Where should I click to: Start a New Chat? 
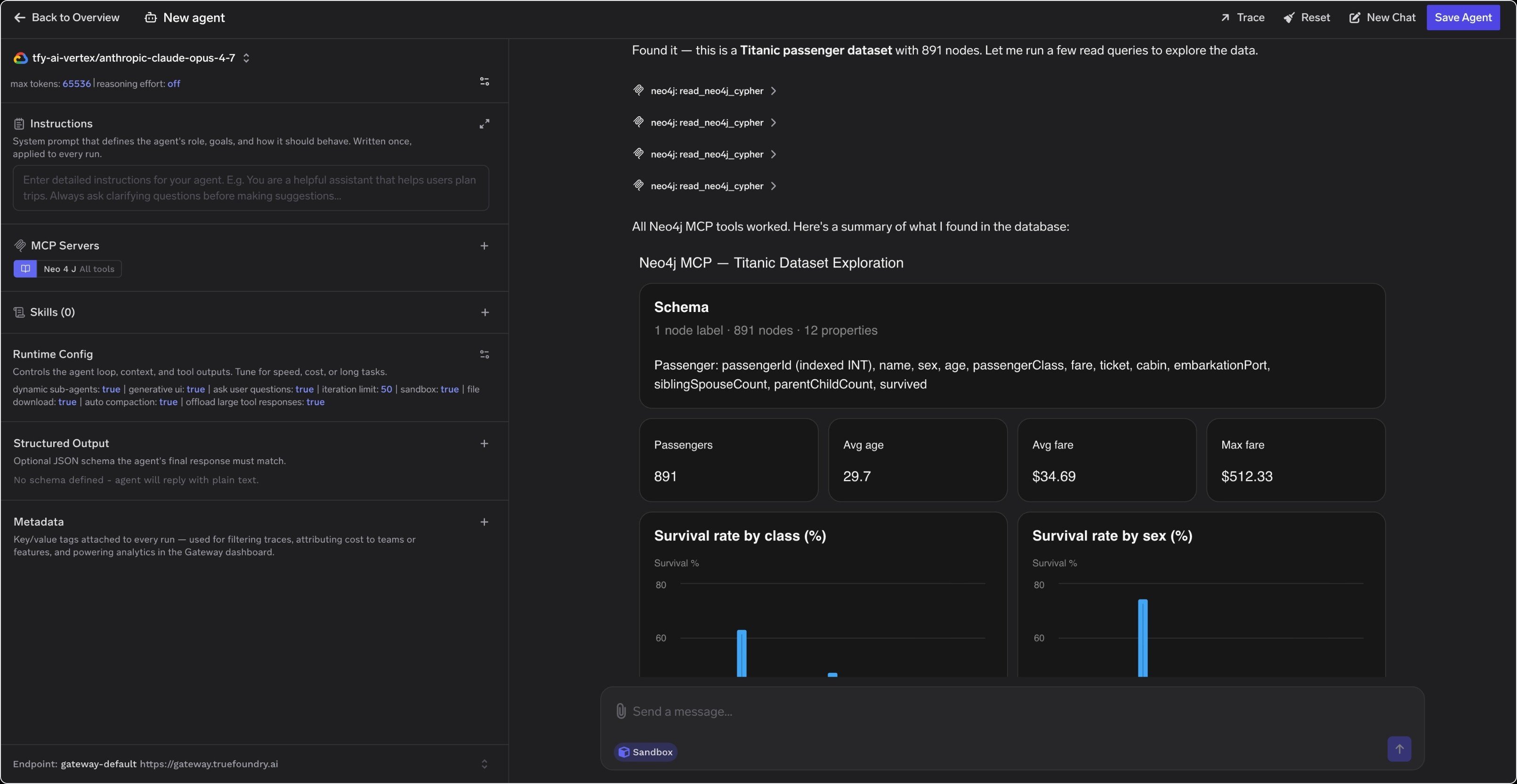point(1382,18)
